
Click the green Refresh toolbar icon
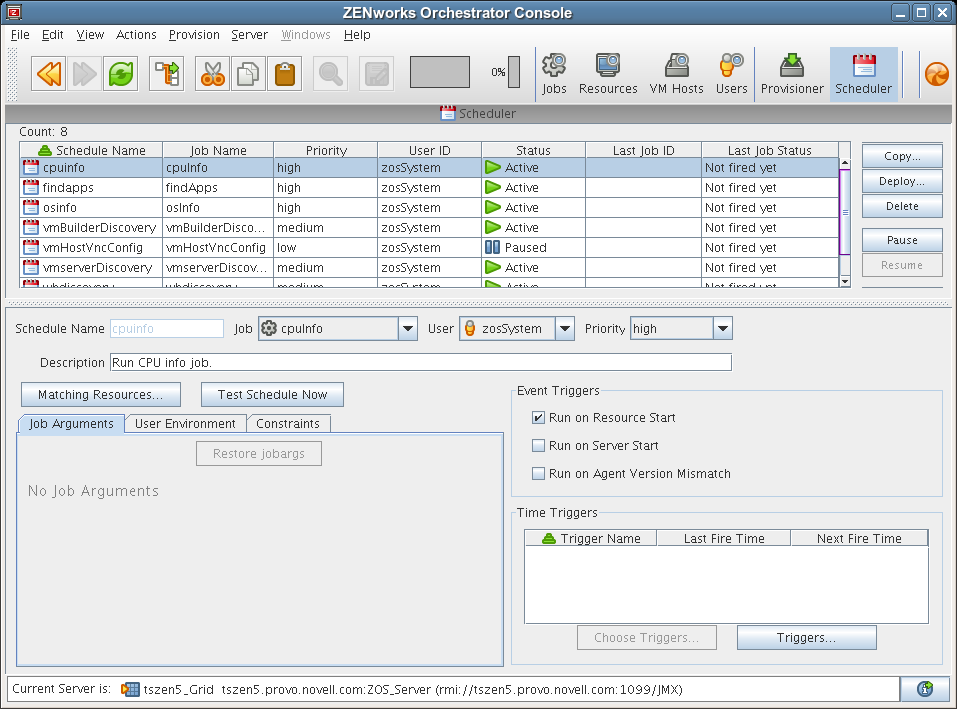point(121,73)
